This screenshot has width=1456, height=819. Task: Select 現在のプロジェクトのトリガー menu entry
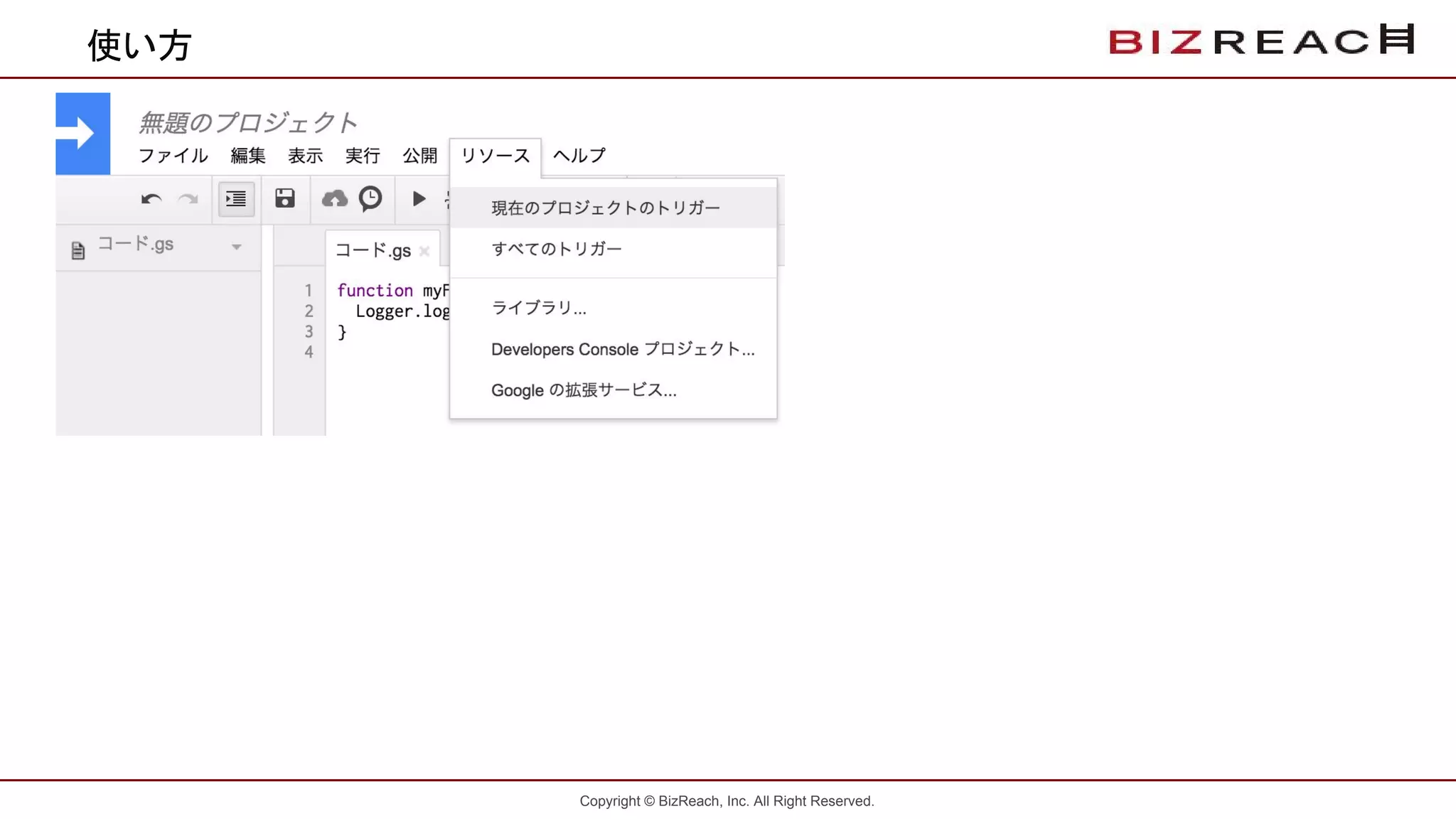click(606, 208)
